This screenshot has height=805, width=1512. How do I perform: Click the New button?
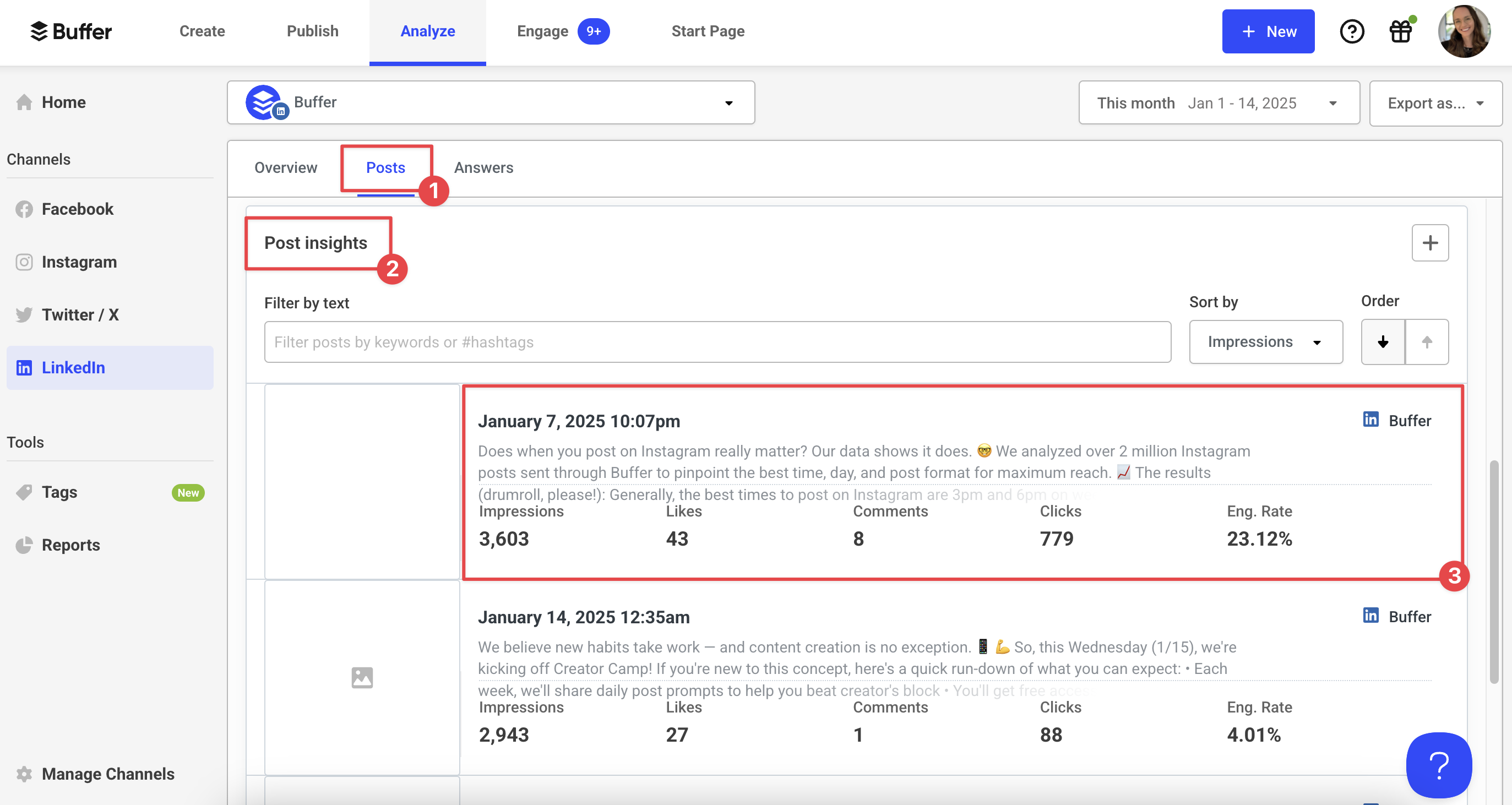[1268, 31]
